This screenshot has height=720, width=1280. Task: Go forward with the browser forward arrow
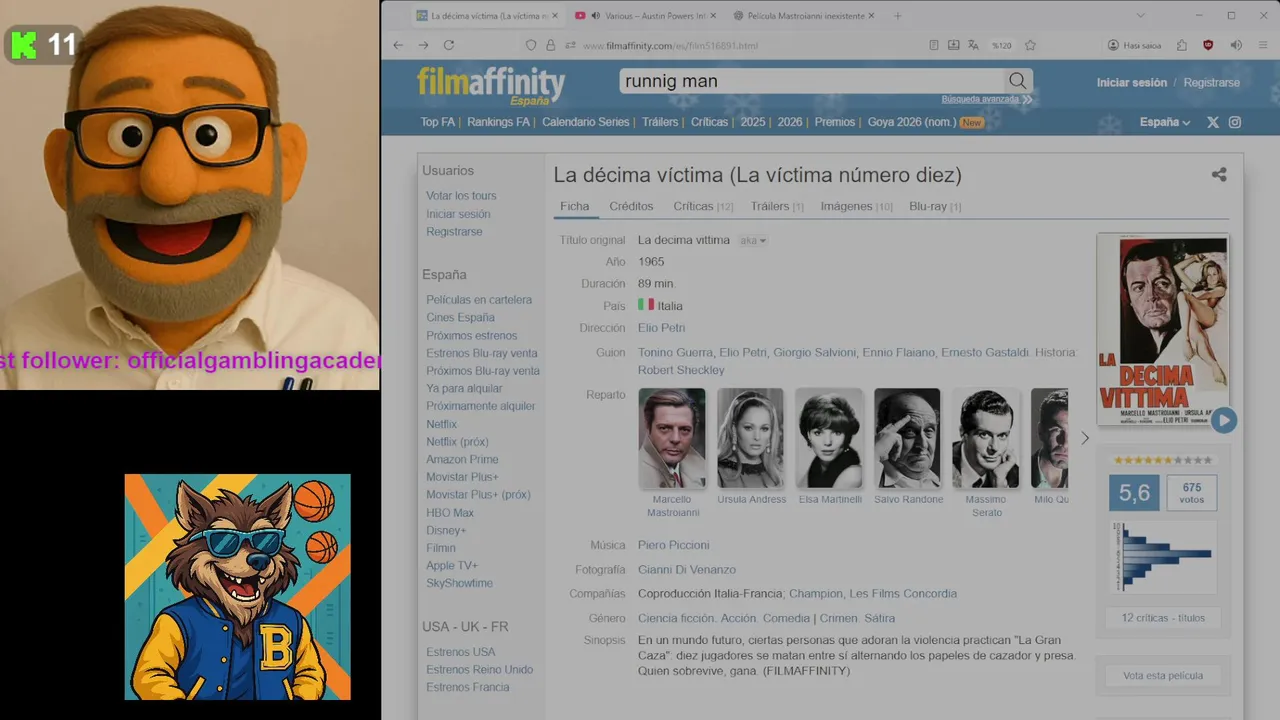pyautogui.click(x=423, y=45)
